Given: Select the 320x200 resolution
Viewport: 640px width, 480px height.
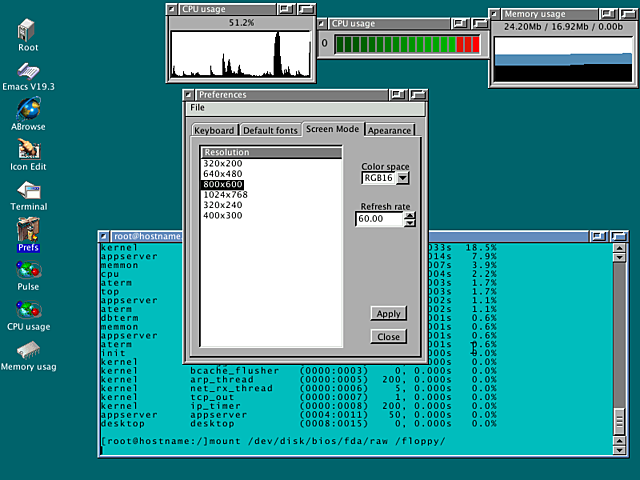Looking at the screenshot, I should [223, 163].
